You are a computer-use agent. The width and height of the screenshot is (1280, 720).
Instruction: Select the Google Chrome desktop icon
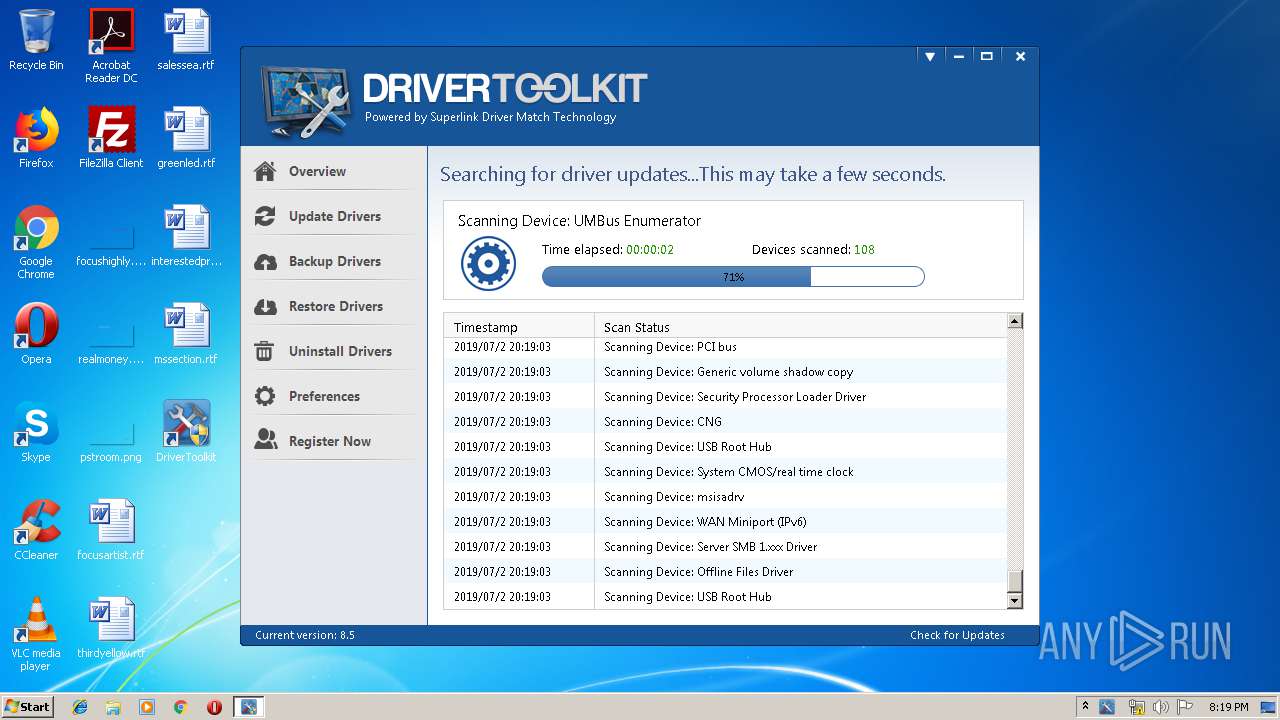[36, 242]
